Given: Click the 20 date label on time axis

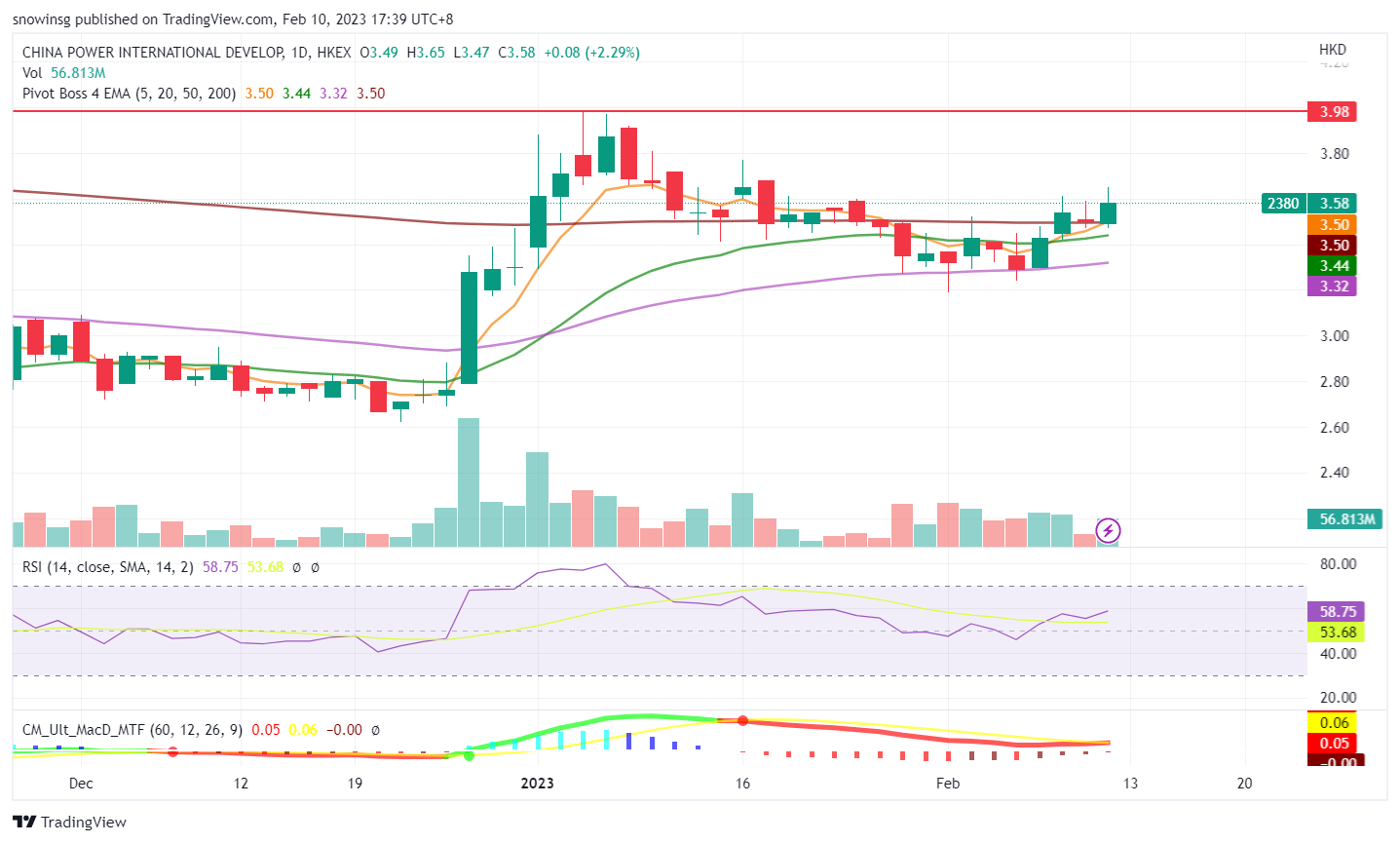Looking at the screenshot, I should click(x=1244, y=784).
